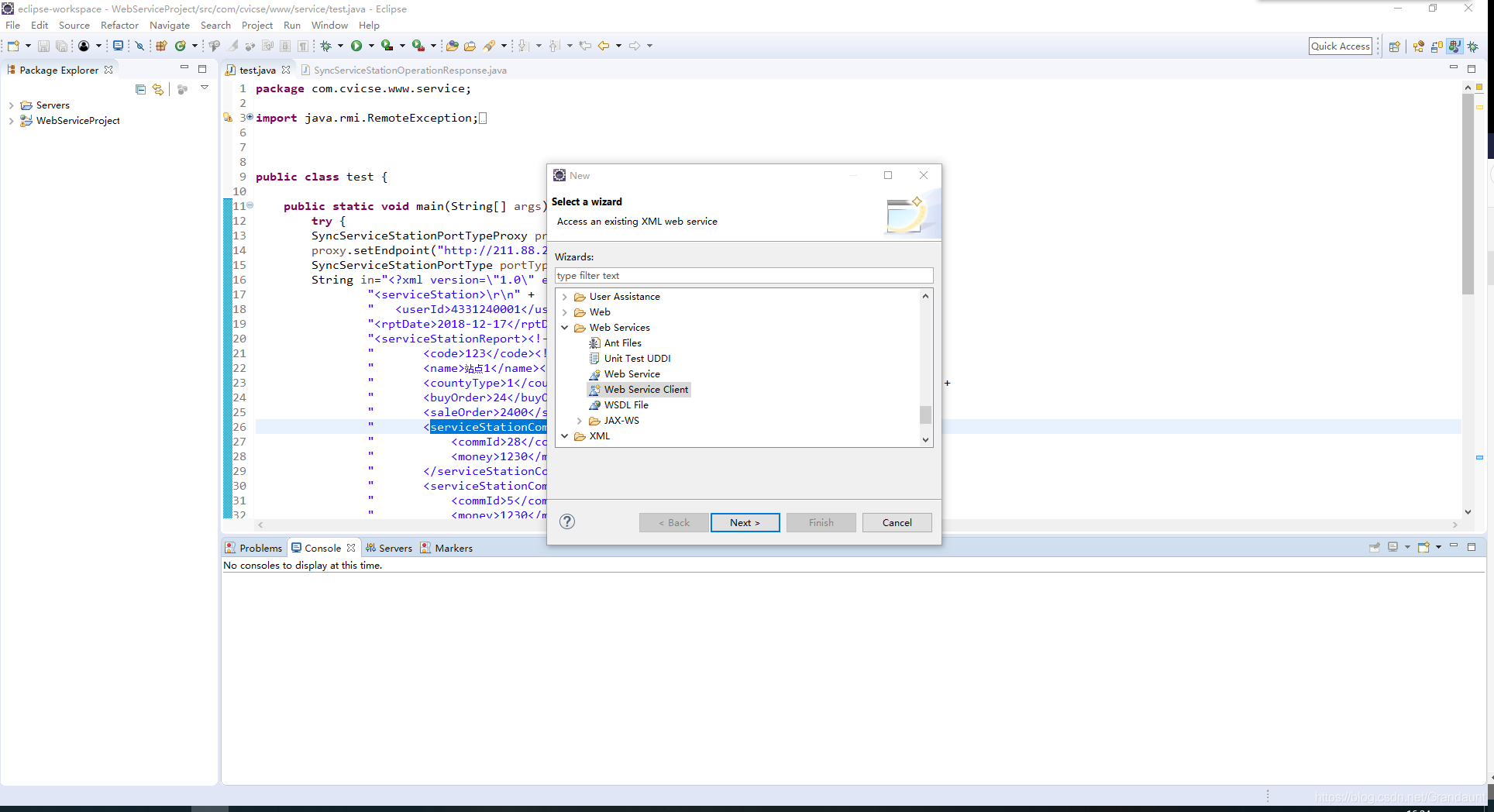
Task: Click the editor vertical scrollbar thumb
Action: [x=1468, y=194]
